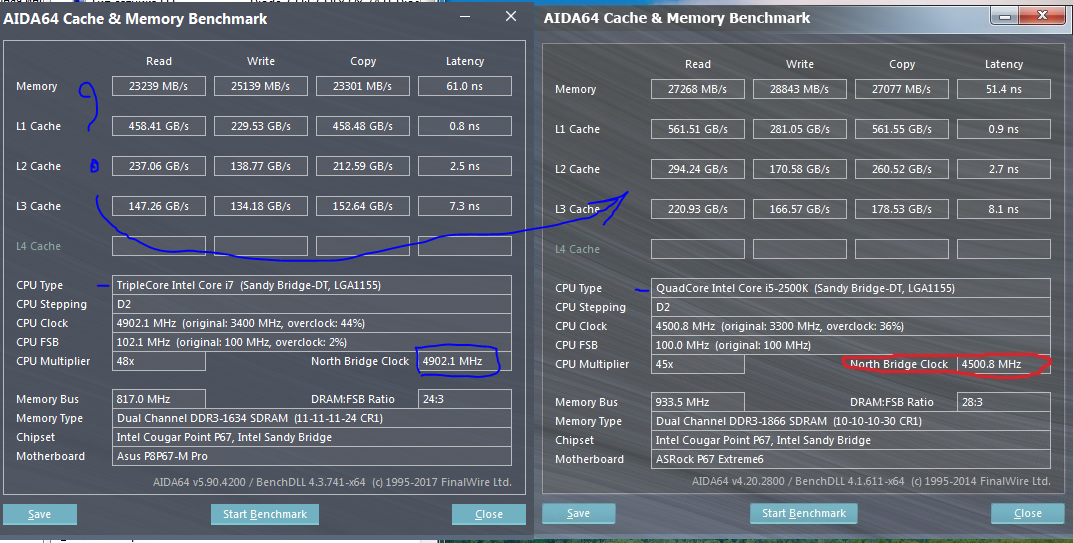Select L2 Cache Read 237.06 GB/s
1073x543 pixels.
tap(159, 166)
